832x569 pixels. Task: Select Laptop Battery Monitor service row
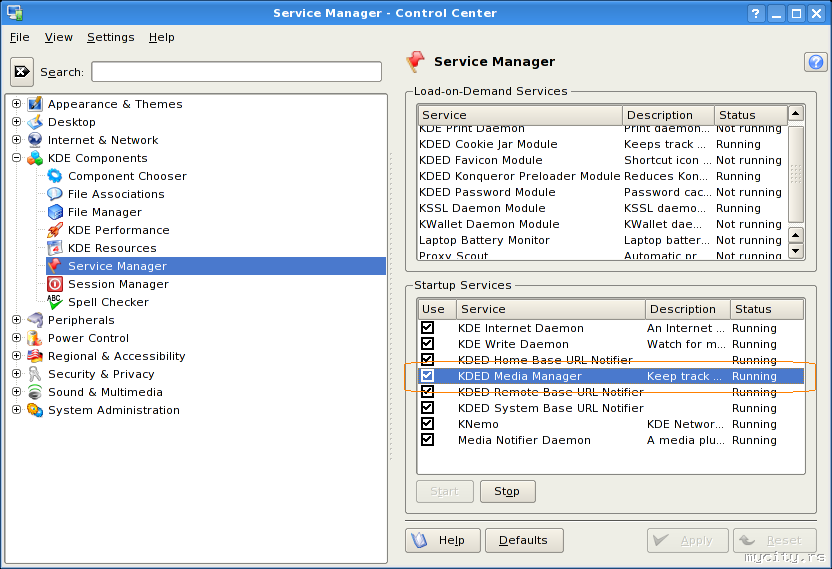tap(603, 240)
